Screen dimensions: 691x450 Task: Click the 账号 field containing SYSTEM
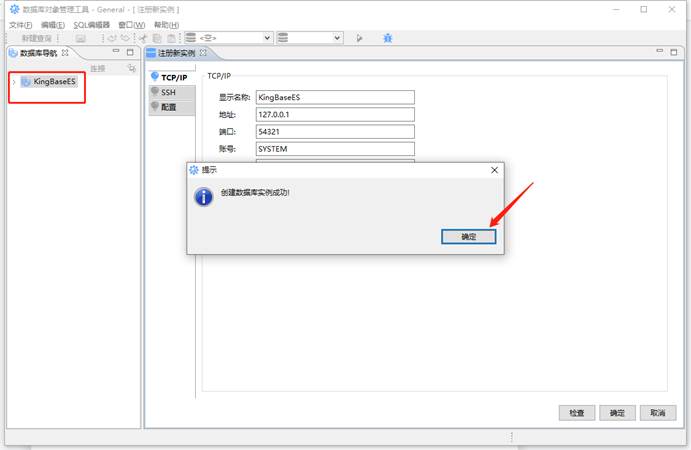335,149
